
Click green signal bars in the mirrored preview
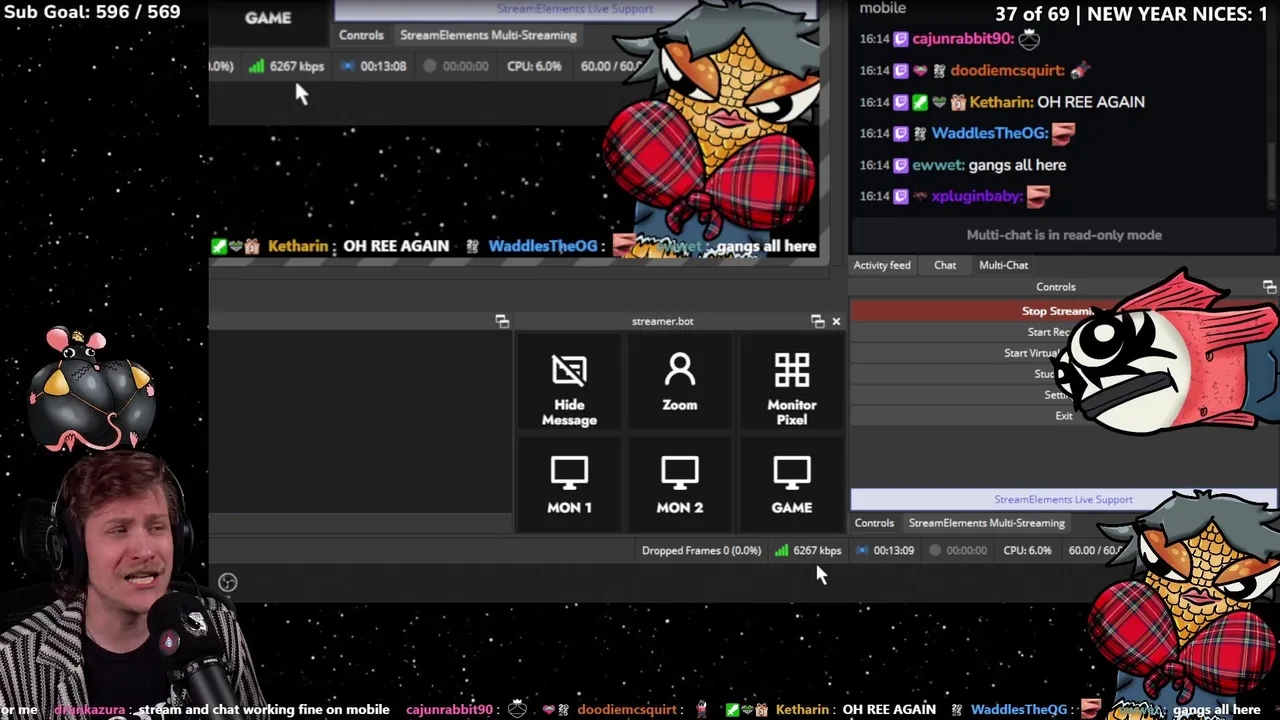tap(256, 66)
